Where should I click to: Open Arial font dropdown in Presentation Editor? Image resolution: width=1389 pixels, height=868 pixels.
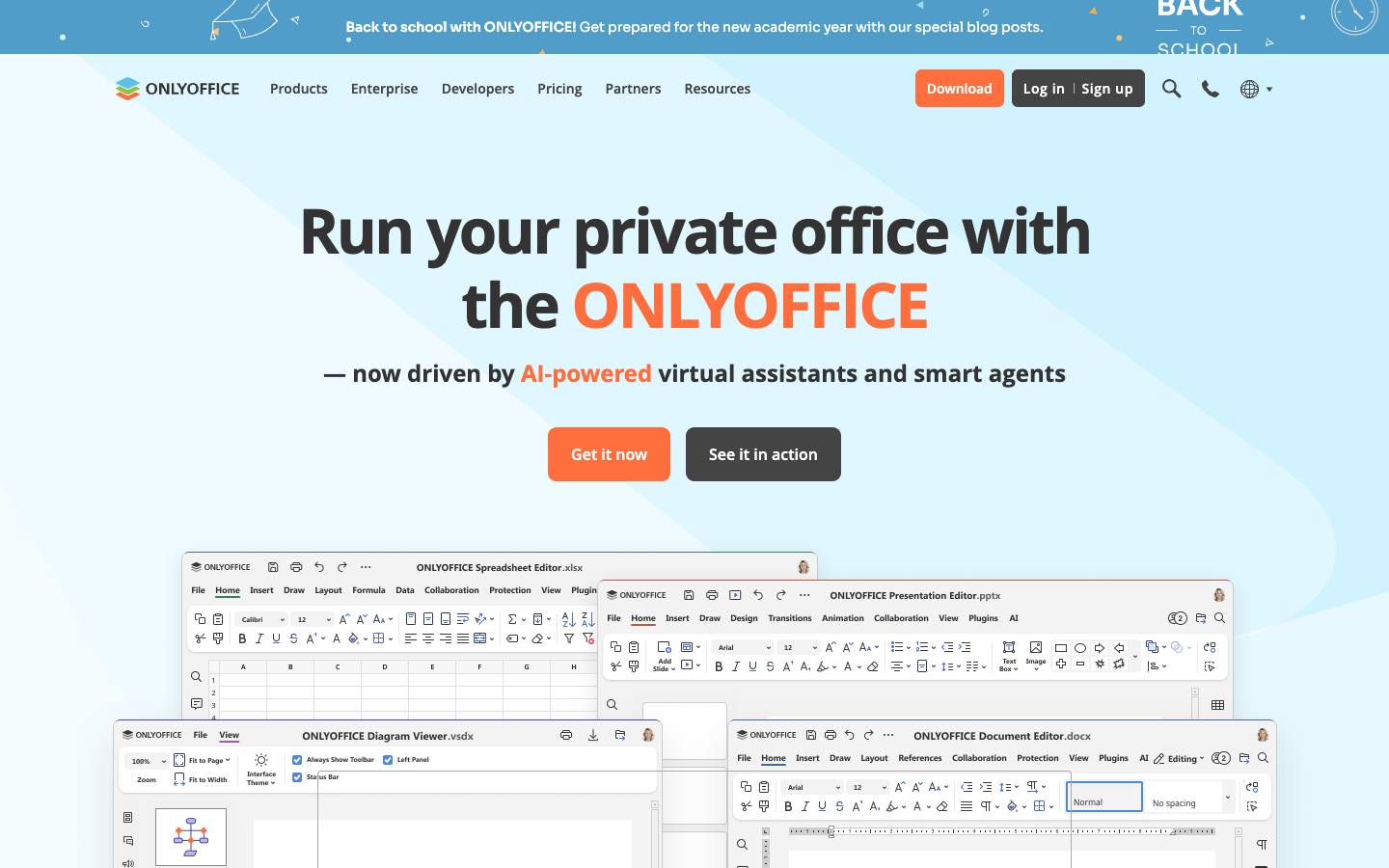[x=744, y=647]
